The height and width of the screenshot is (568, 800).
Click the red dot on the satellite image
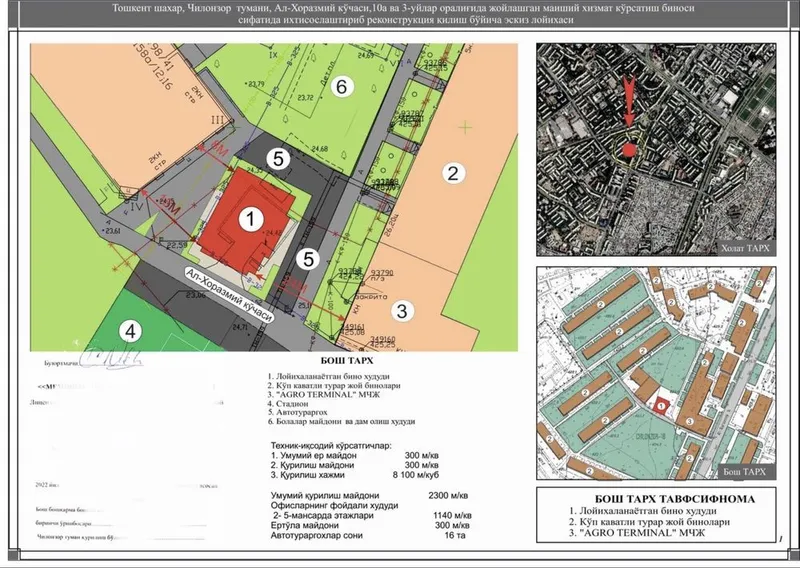pyautogui.click(x=630, y=150)
